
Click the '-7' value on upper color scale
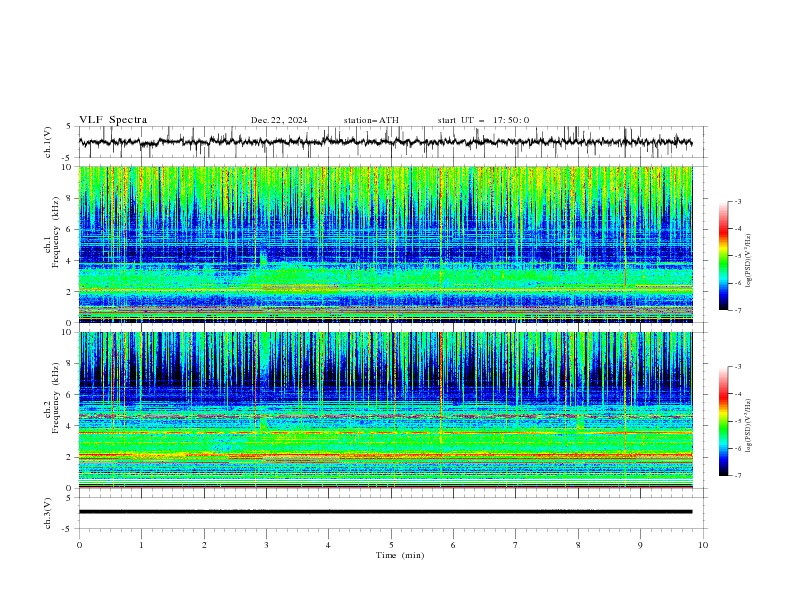pos(738,310)
